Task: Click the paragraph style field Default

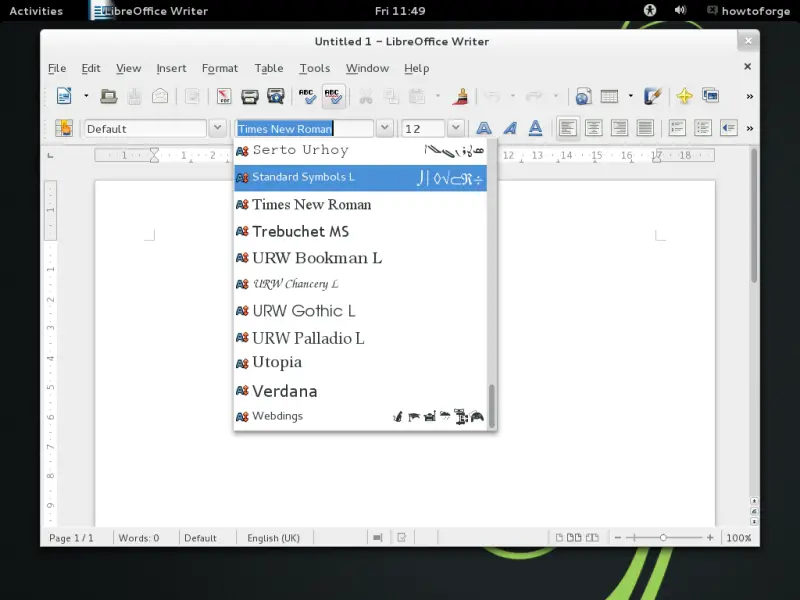Action: point(145,129)
